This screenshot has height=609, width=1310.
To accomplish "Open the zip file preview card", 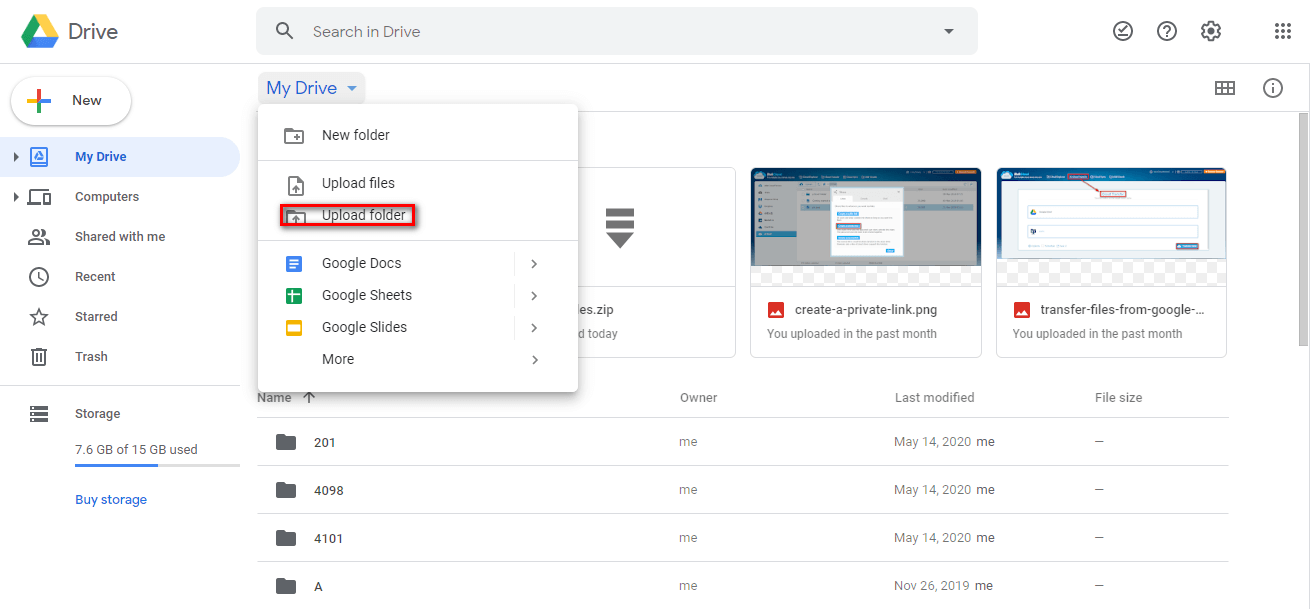I will coord(656,263).
